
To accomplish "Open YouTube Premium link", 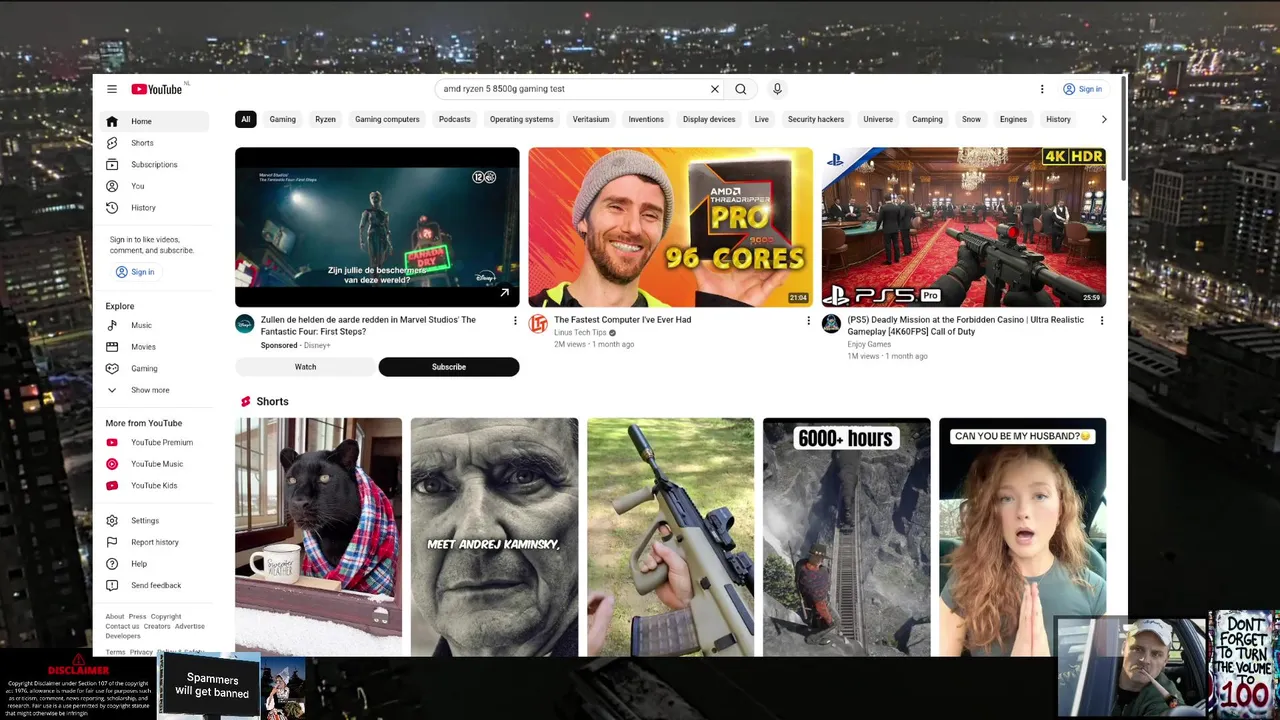I will [x=154, y=442].
